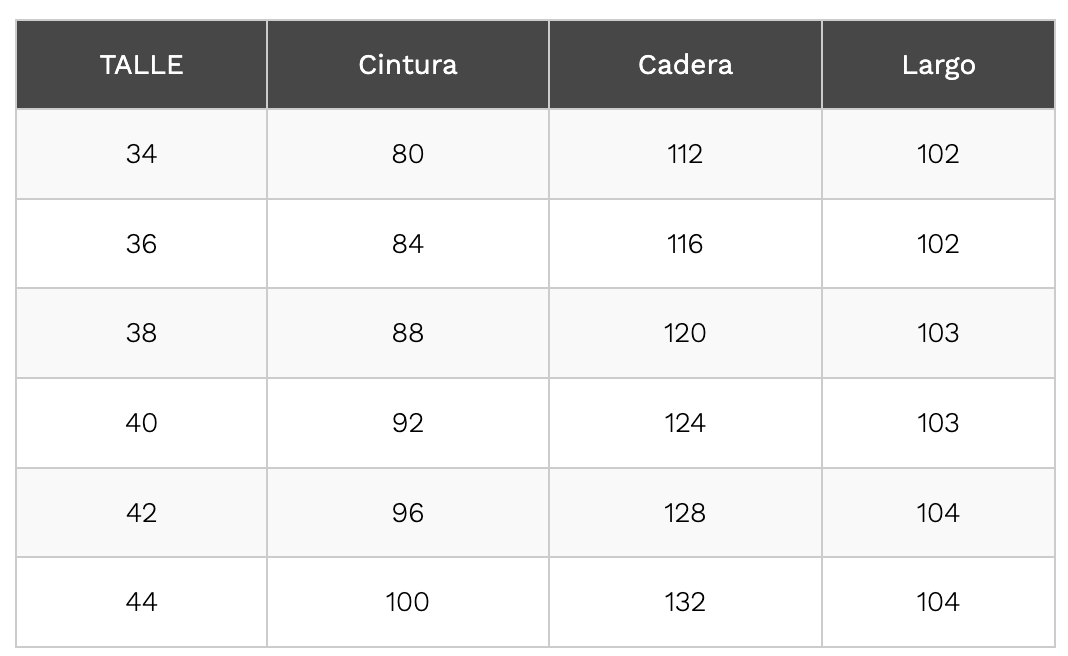The width and height of the screenshot is (1068, 656).
Task: Click the Cintura column header
Action: (408, 65)
